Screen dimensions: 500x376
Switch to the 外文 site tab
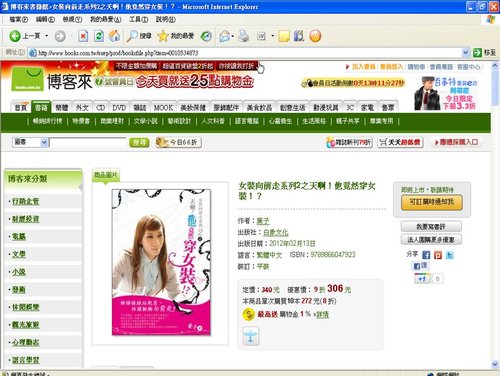pos(82,107)
